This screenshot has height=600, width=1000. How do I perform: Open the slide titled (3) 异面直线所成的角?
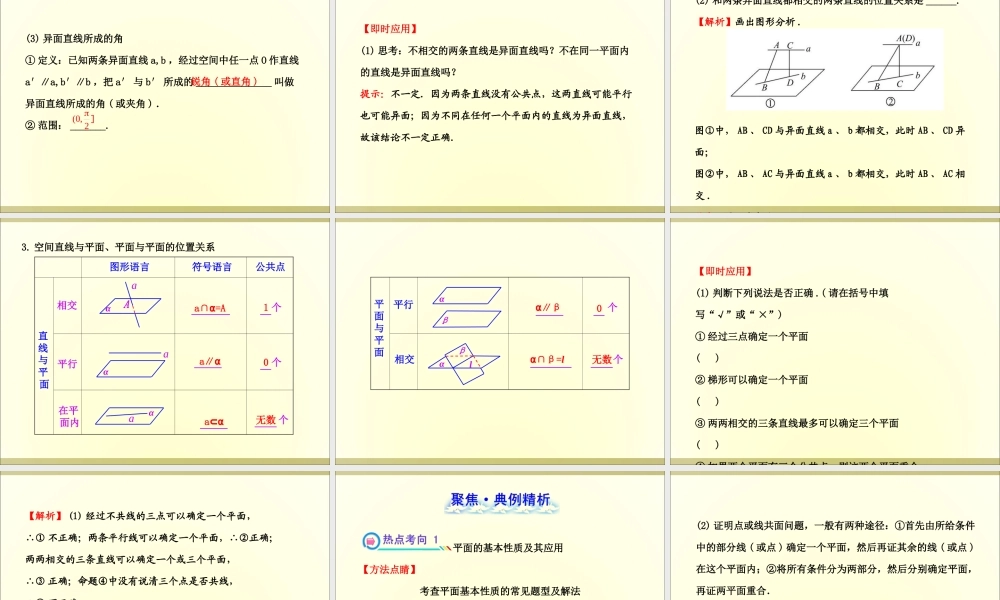[165, 105]
